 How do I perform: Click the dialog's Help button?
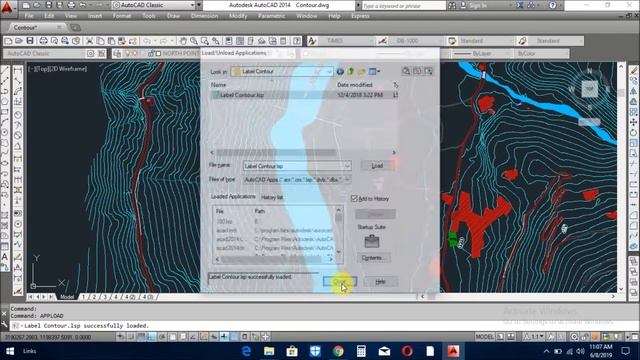point(380,282)
